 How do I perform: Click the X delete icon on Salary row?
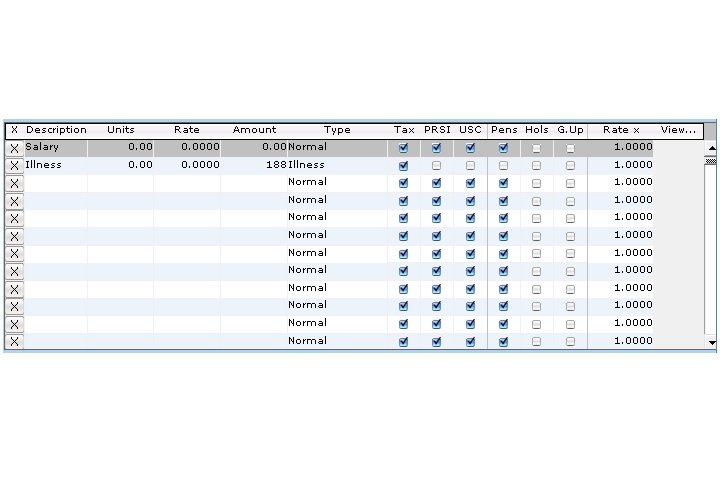tap(14, 148)
